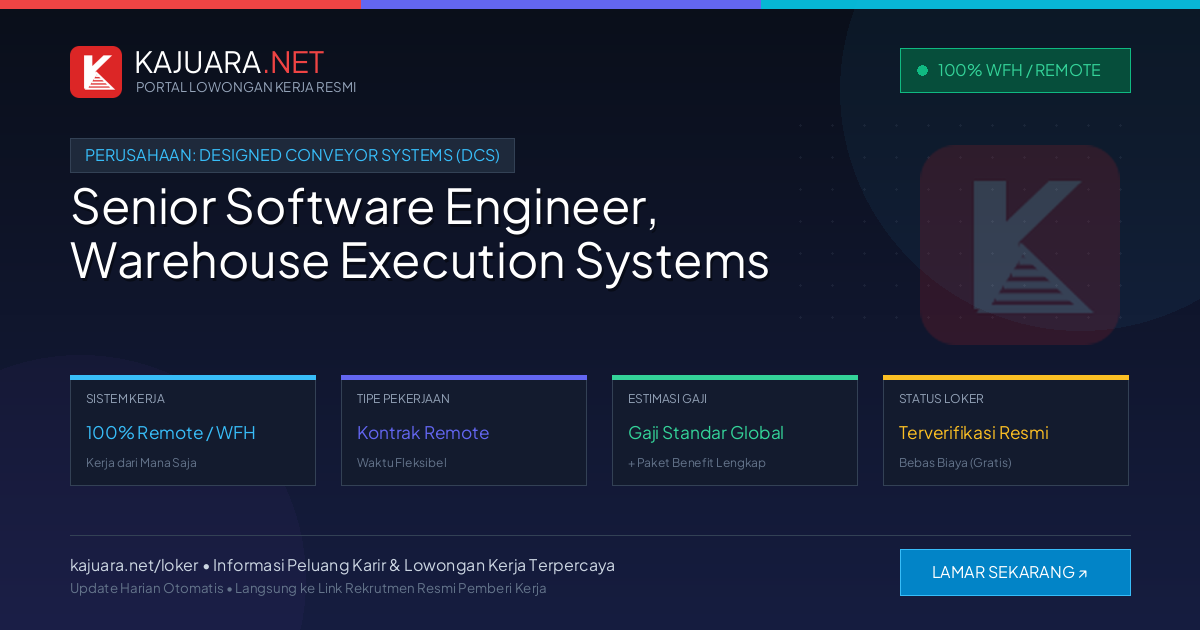Click the LAMAR SEKARANG button
This screenshot has height=630, width=1200.
pyautogui.click(x=1015, y=572)
